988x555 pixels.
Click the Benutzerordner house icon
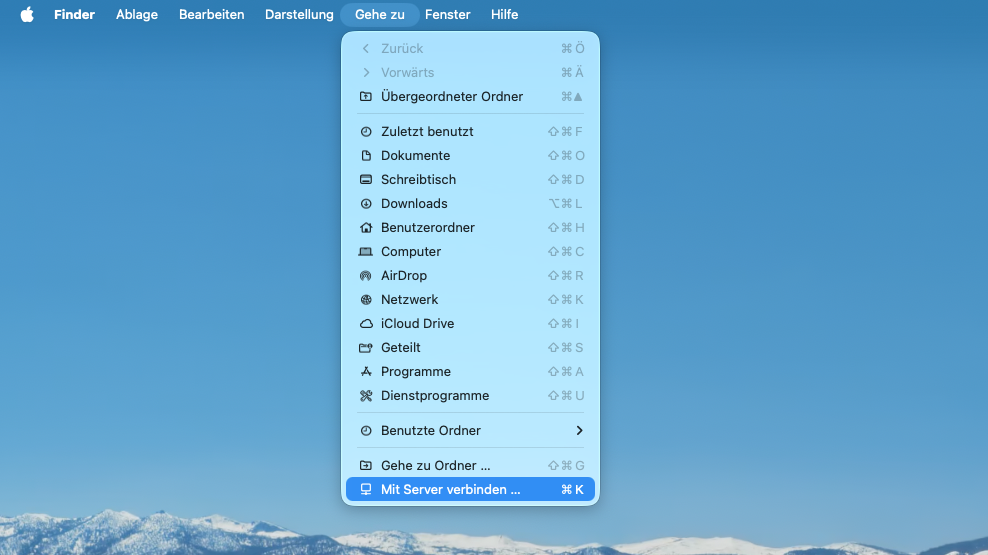point(365,228)
